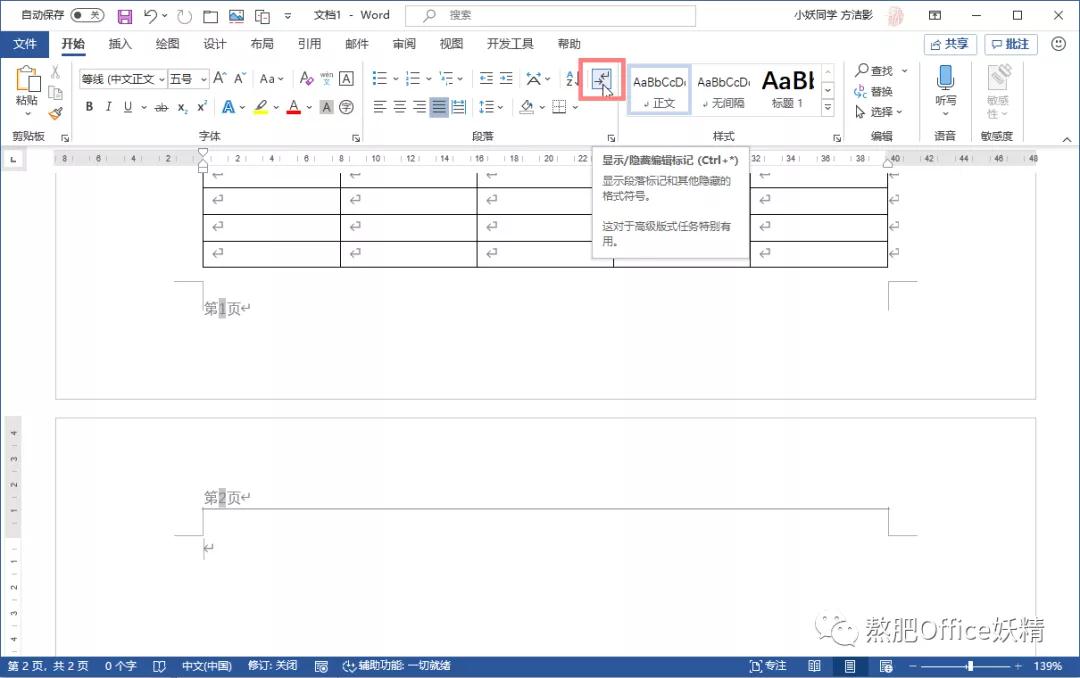Image resolution: width=1080 pixels, height=678 pixels.
Task: Click the Replace (替换) icon
Action: (x=879, y=91)
